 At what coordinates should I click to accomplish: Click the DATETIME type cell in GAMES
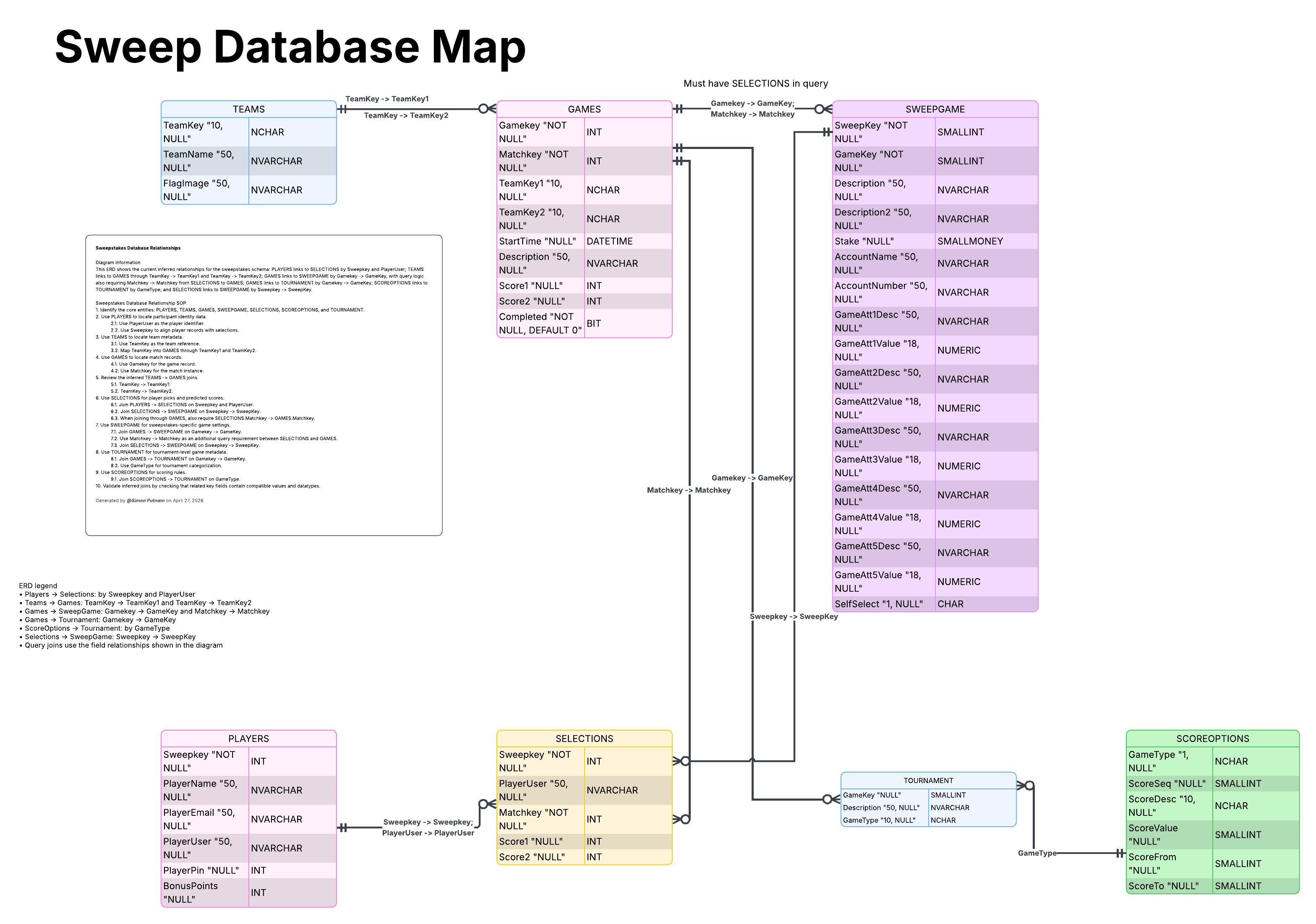pyautogui.click(x=628, y=241)
